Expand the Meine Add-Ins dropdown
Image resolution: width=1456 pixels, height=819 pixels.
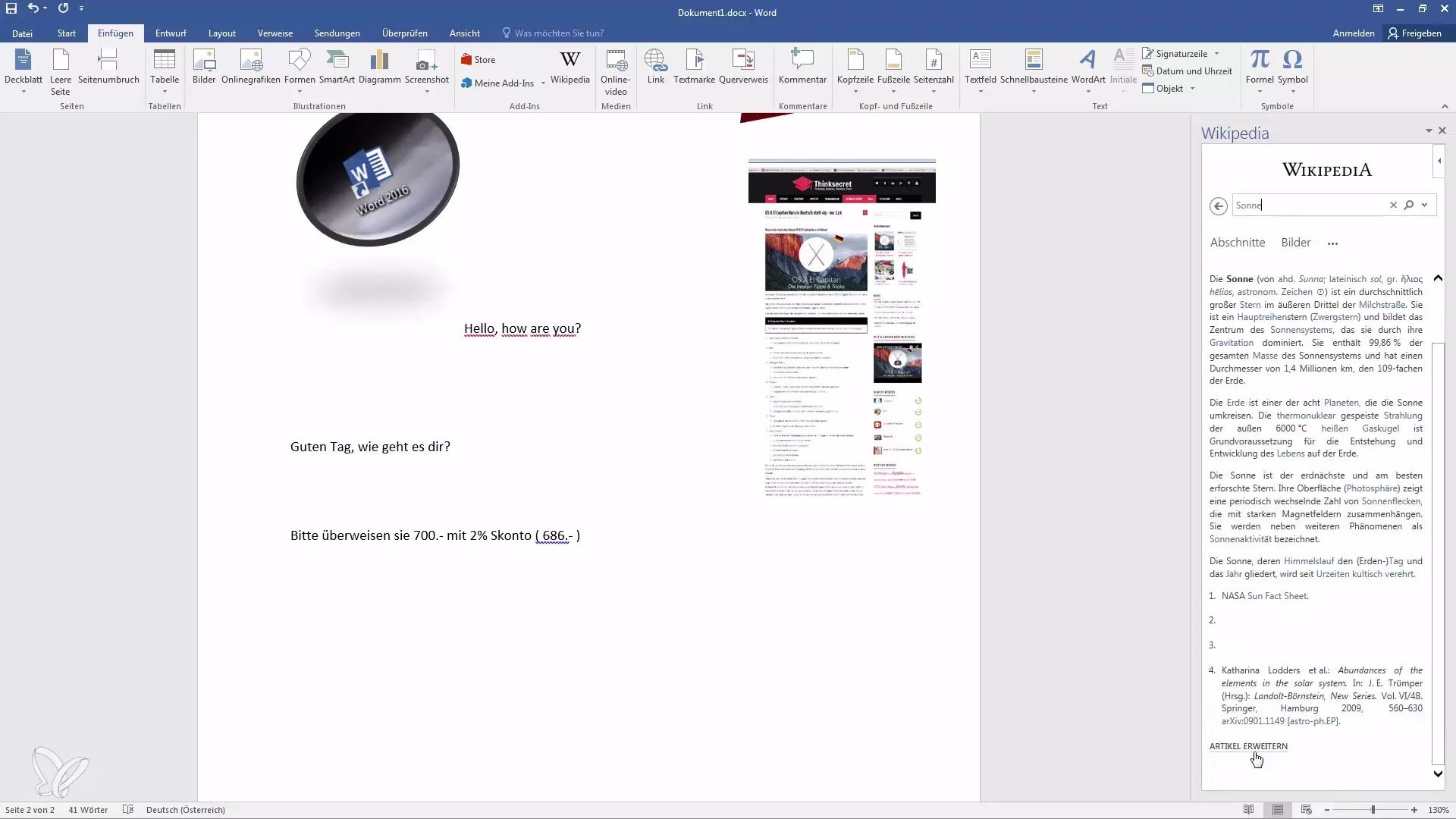coord(543,83)
